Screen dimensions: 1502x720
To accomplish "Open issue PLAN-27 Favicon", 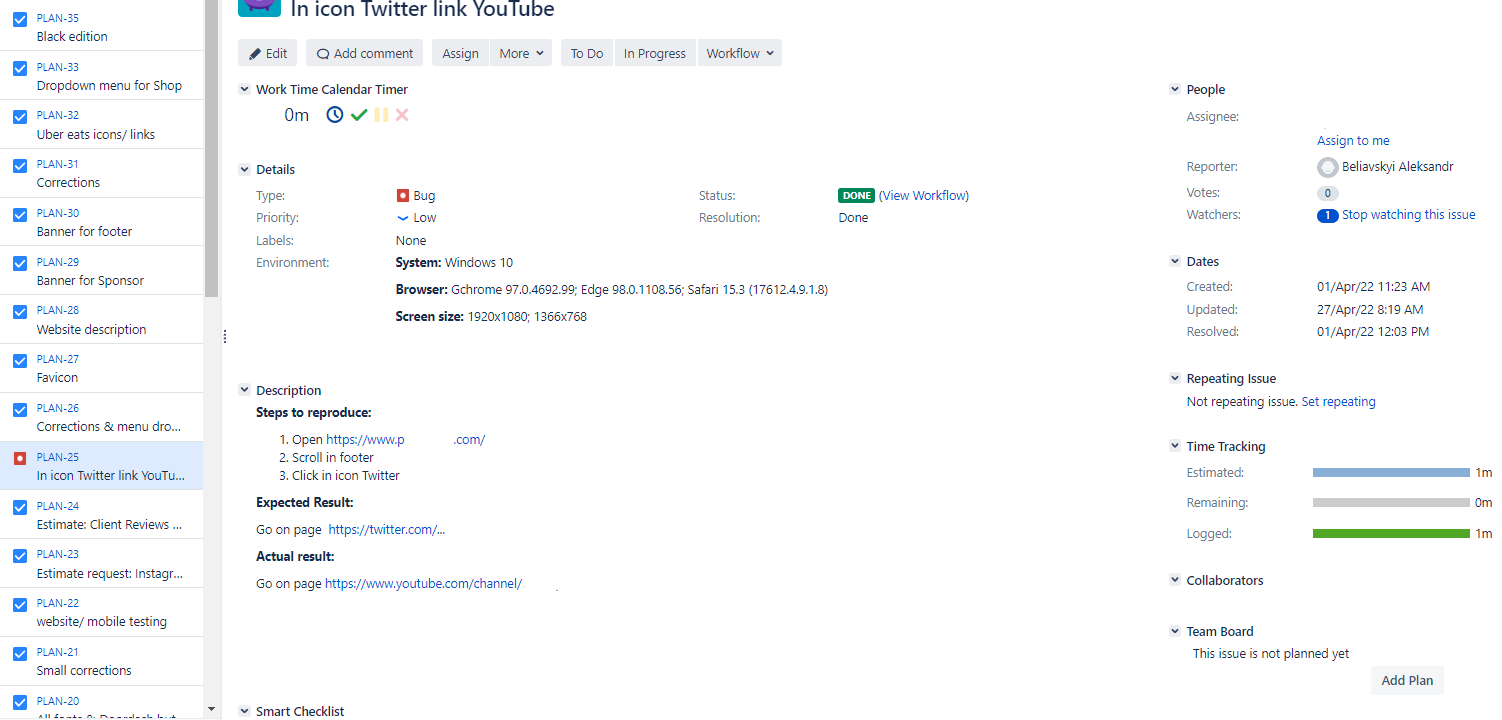I will 101,368.
